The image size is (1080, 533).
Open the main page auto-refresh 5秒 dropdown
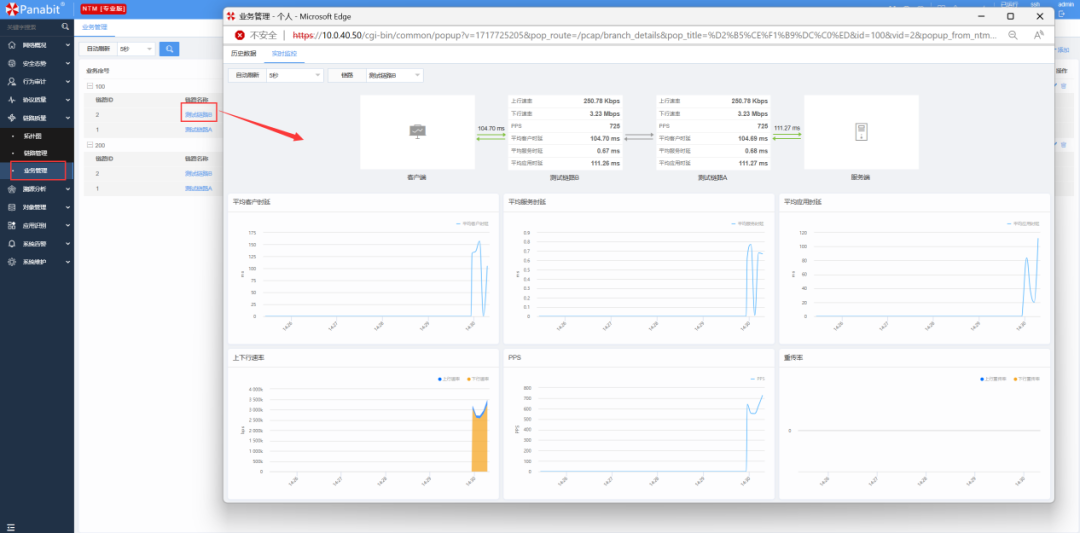coord(136,49)
